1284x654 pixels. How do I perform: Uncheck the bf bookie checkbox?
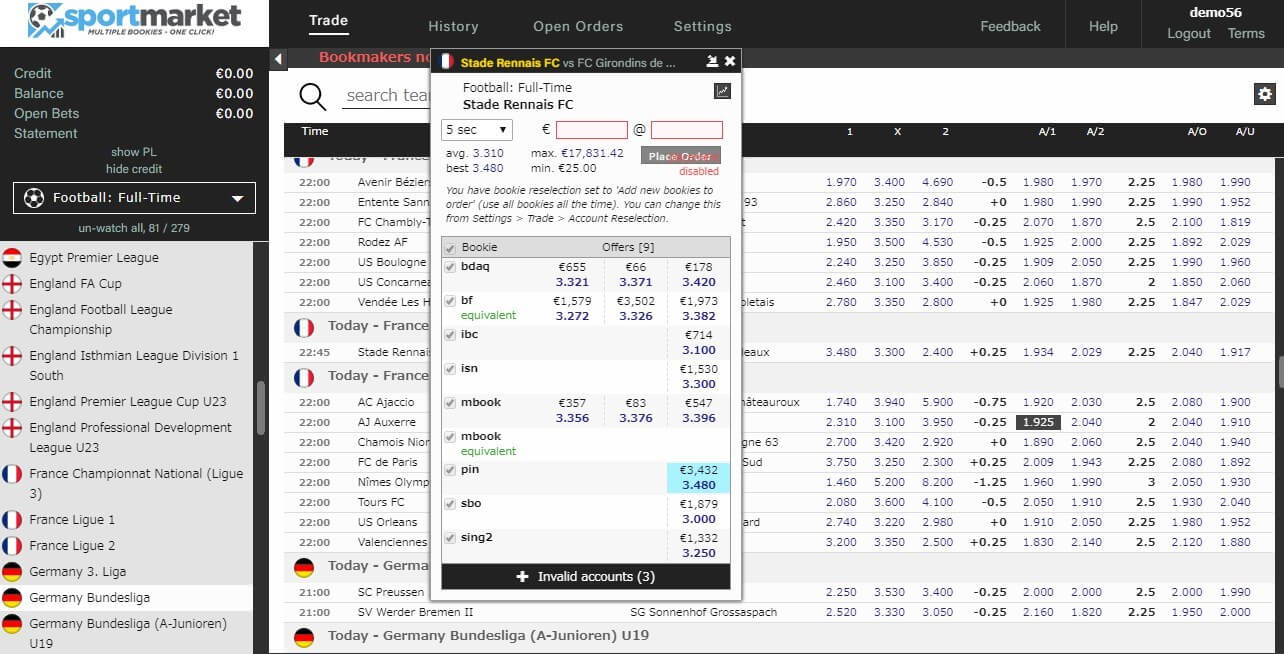point(450,300)
